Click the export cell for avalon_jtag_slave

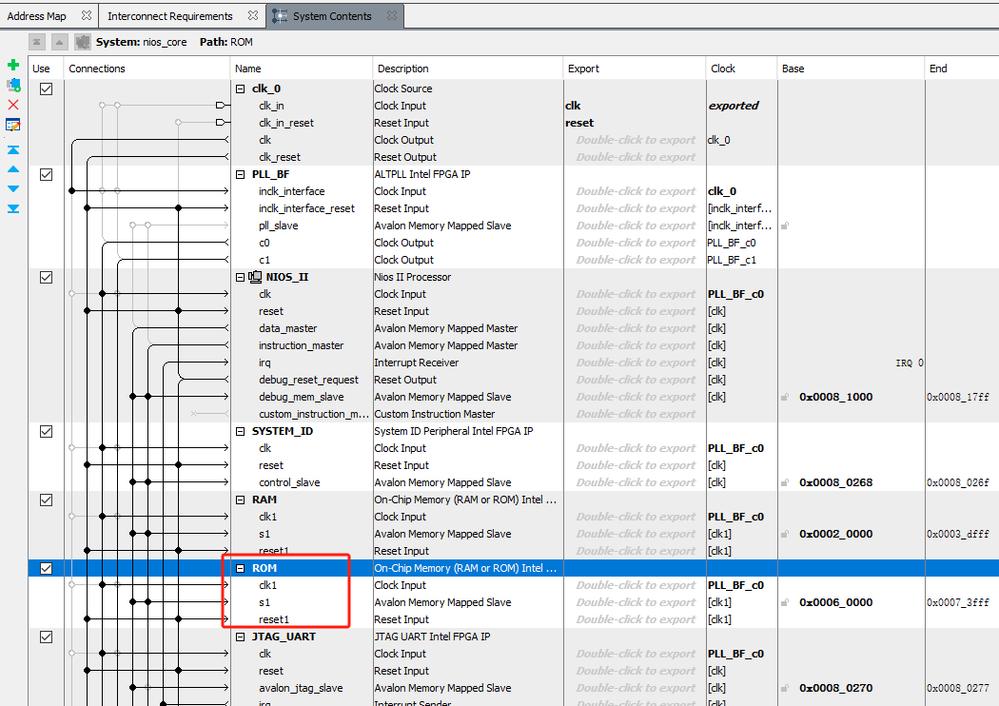(x=635, y=688)
